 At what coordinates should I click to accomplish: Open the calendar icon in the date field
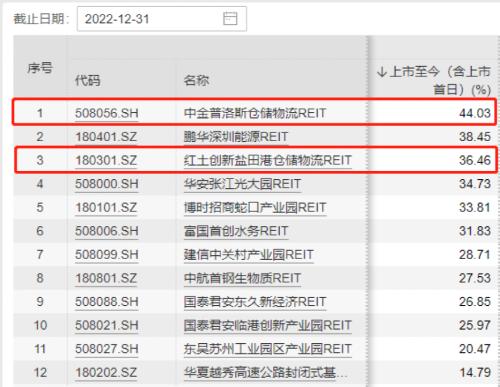click(230, 19)
